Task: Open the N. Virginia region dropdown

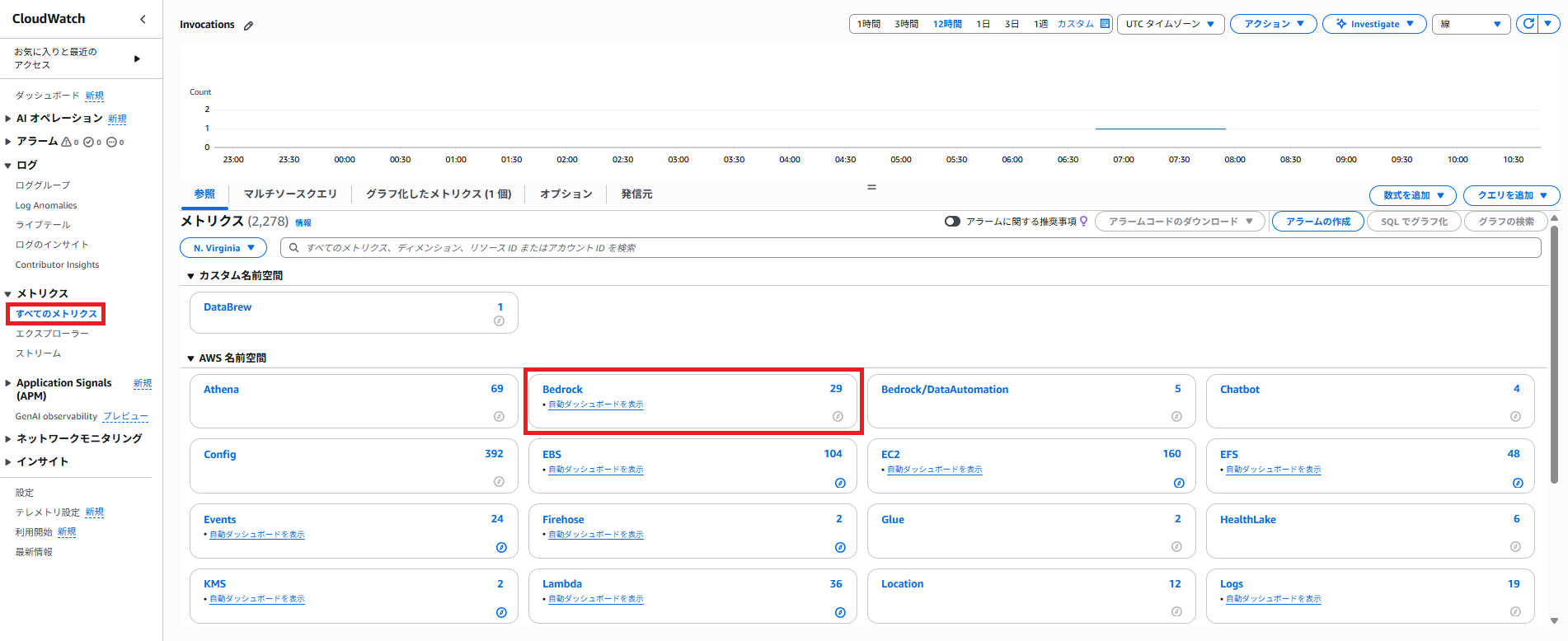Action: pos(223,248)
